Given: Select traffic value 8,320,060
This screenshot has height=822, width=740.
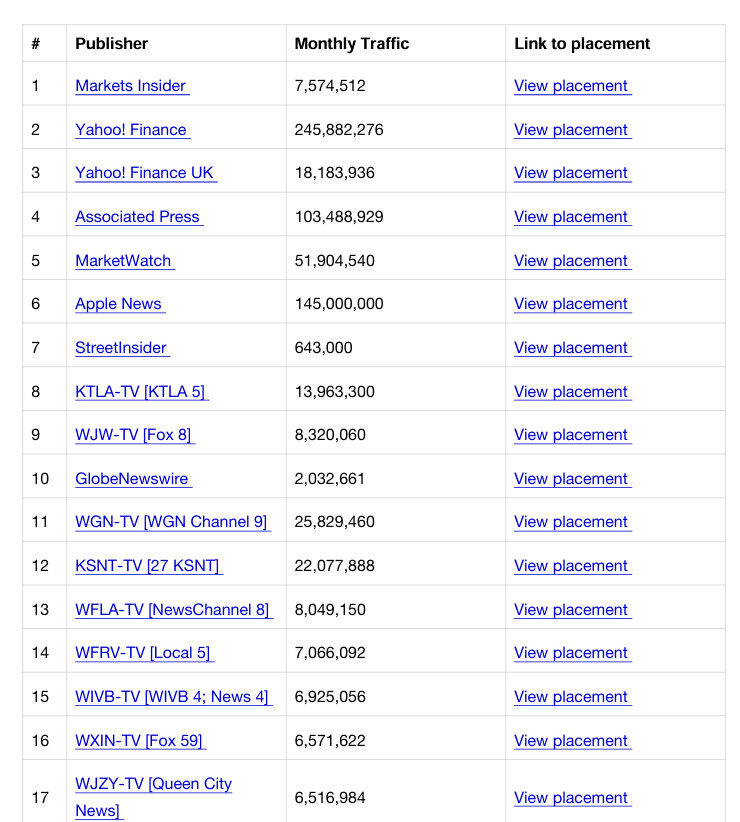Looking at the screenshot, I should [x=330, y=435].
